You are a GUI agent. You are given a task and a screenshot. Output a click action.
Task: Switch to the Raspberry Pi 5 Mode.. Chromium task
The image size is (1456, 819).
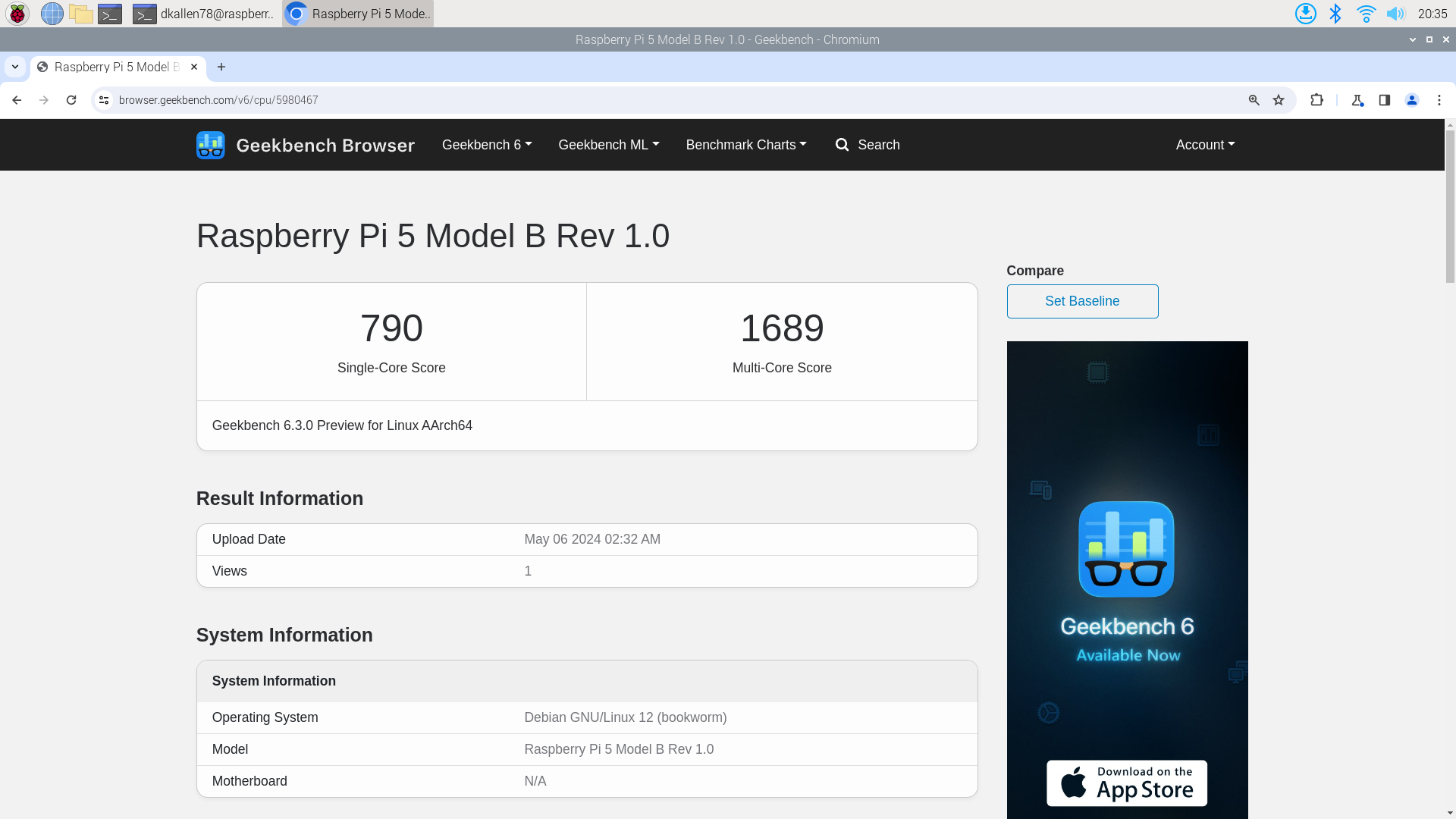click(x=358, y=14)
